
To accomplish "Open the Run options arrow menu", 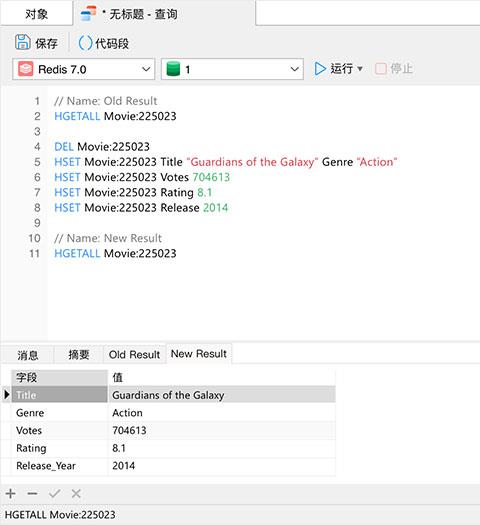I will click(x=360, y=69).
